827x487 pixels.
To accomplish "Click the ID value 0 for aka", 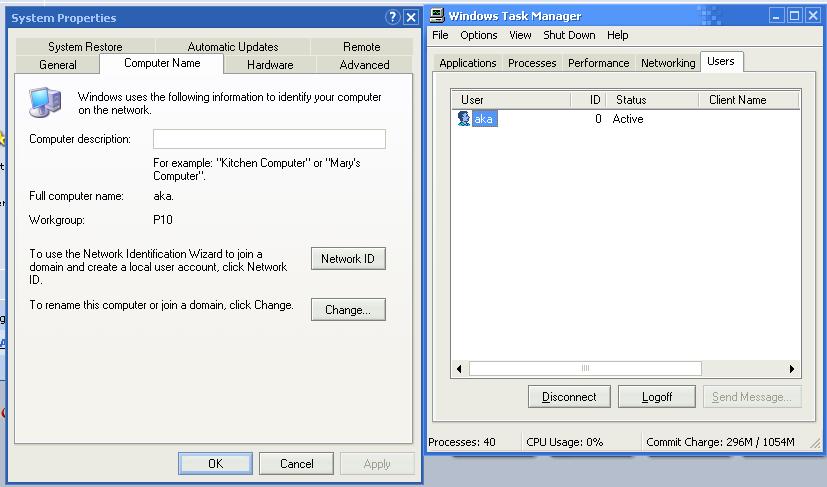I will [x=598, y=119].
